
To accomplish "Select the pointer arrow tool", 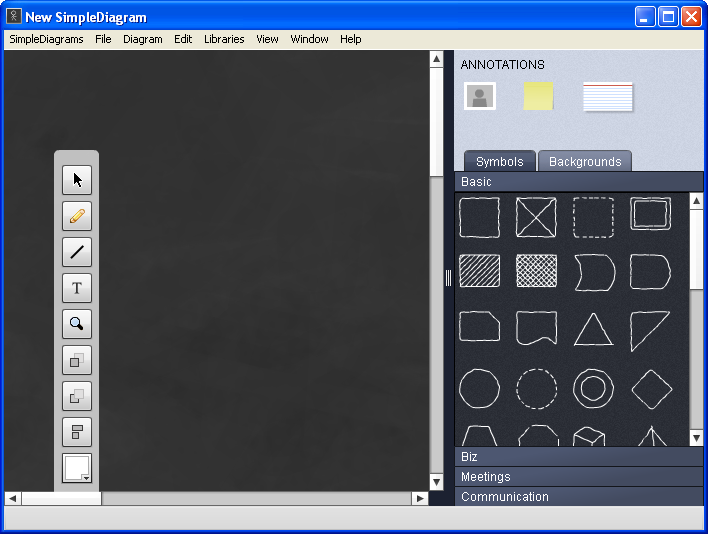I will 77,180.
